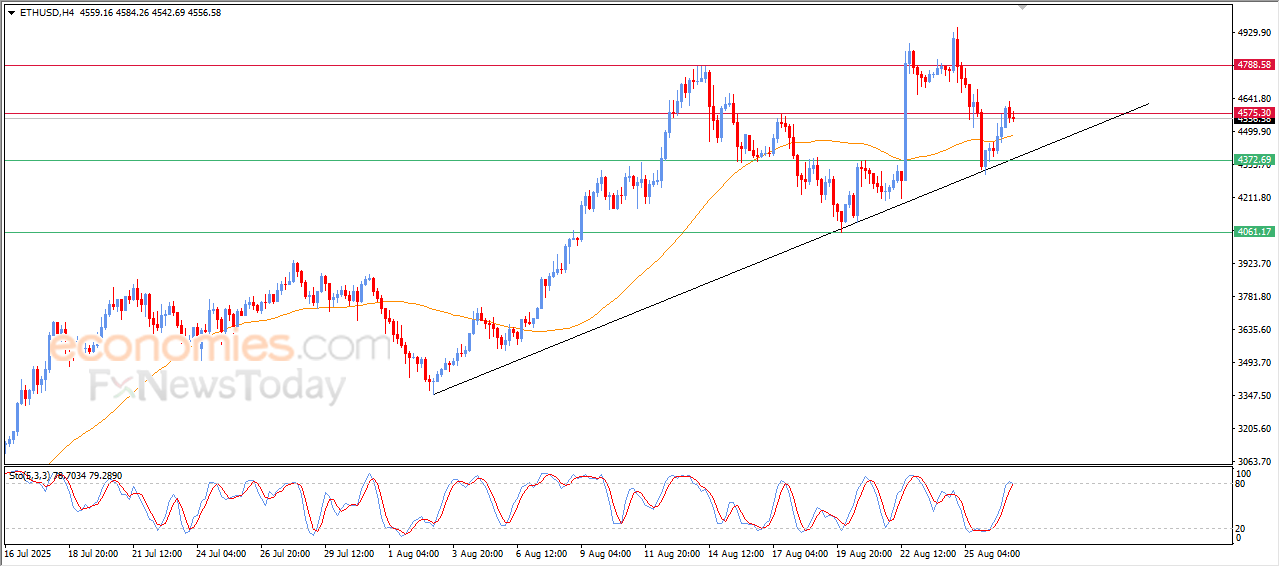The width and height of the screenshot is (1280, 567).
Task: Click the 24 Jul 04:00 time label
Action: pos(220,553)
